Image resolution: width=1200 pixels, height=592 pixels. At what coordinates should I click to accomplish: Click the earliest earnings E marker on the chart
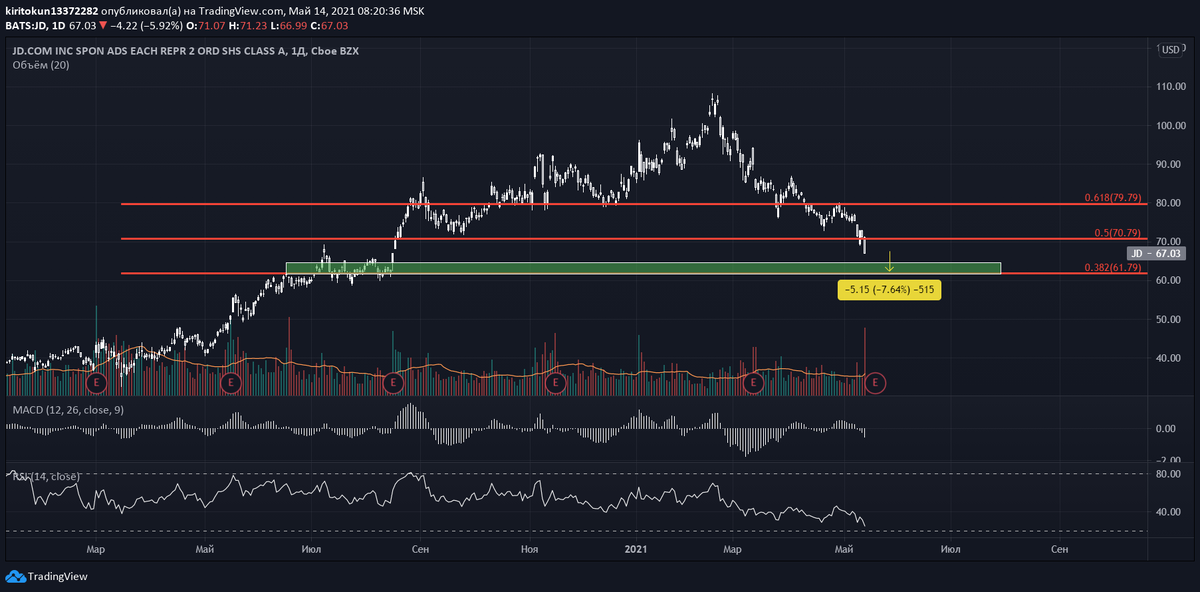click(96, 382)
